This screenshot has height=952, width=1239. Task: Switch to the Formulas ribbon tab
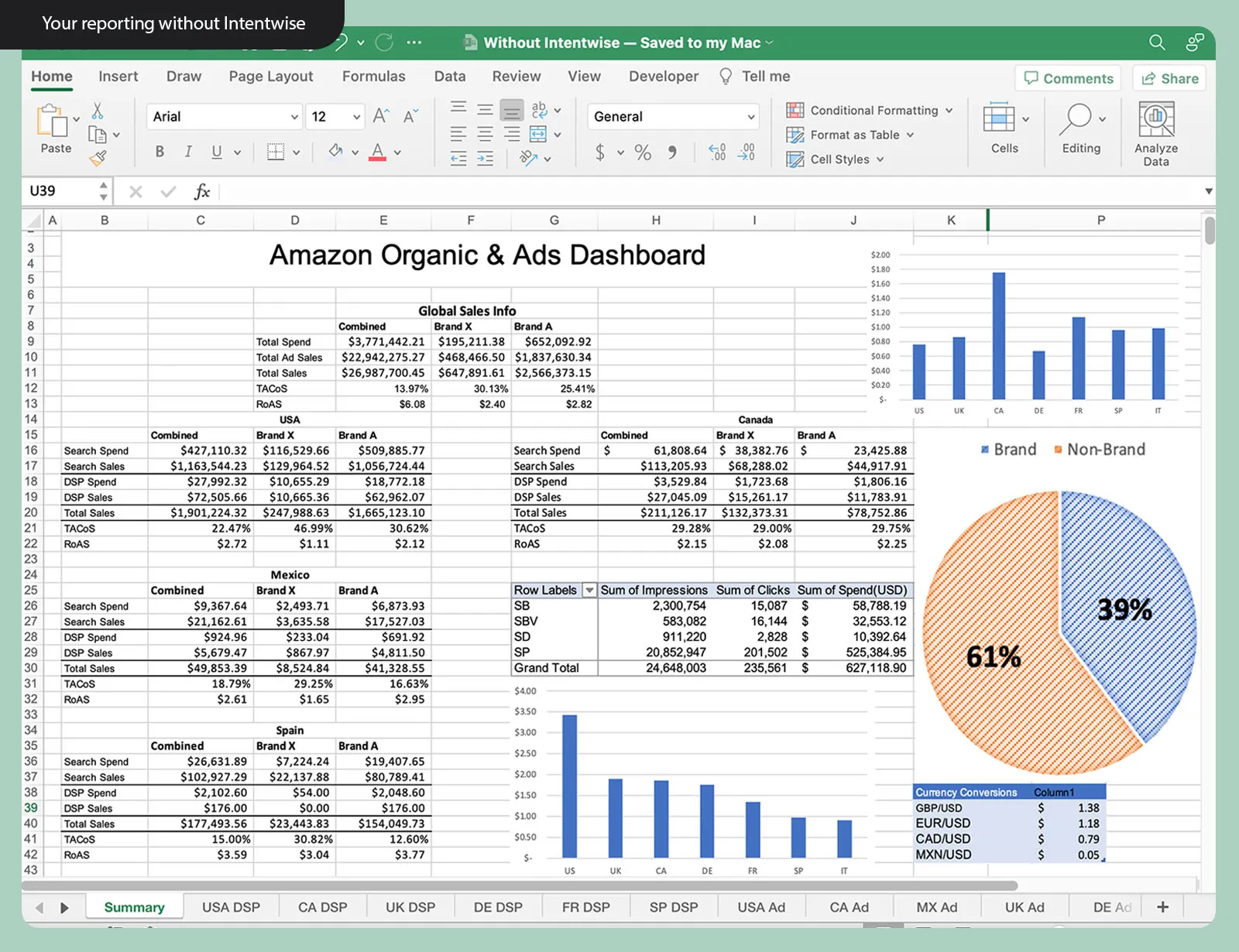pyautogui.click(x=373, y=77)
